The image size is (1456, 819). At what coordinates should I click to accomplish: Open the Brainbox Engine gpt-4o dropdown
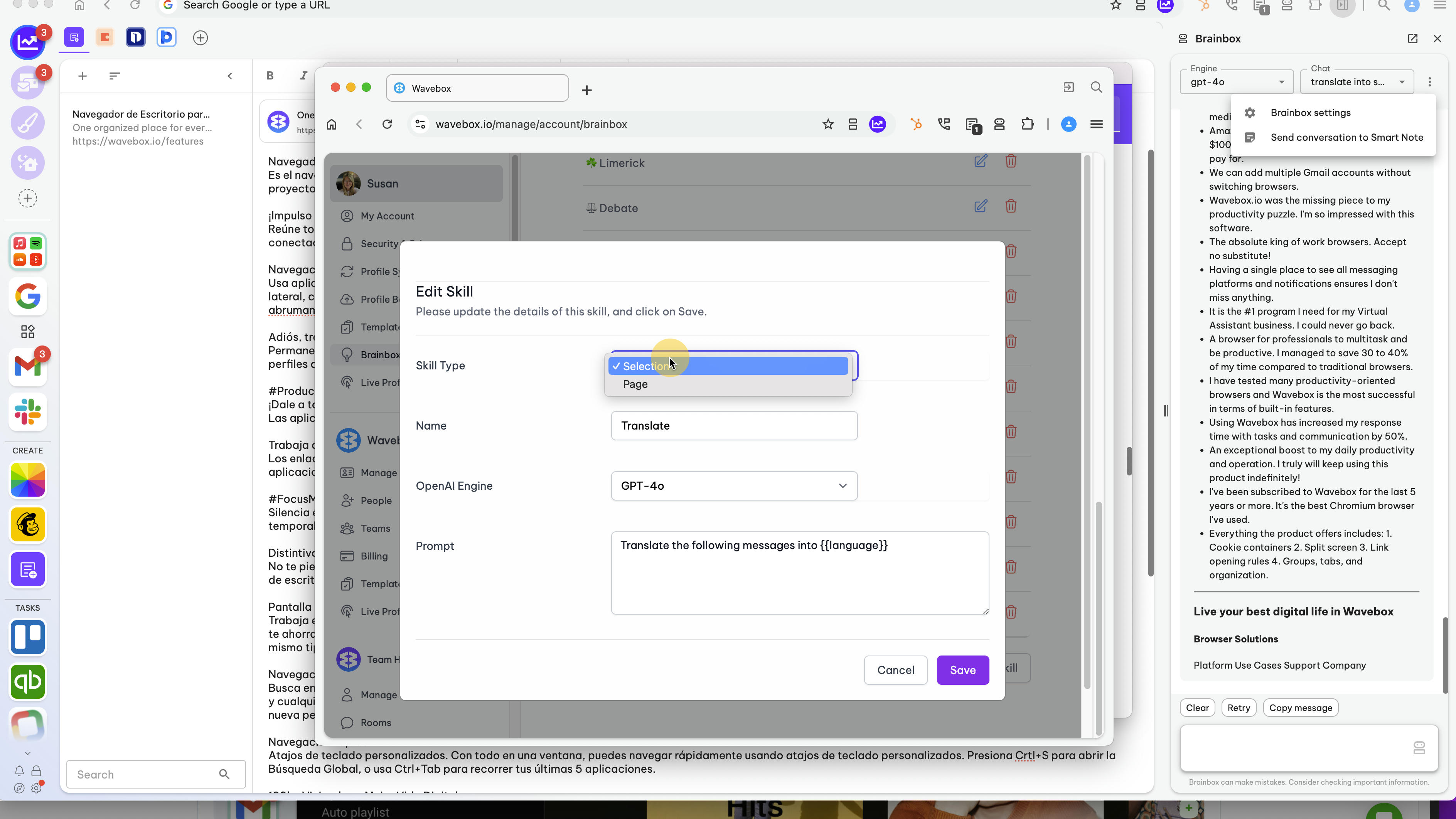coord(1236,82)
